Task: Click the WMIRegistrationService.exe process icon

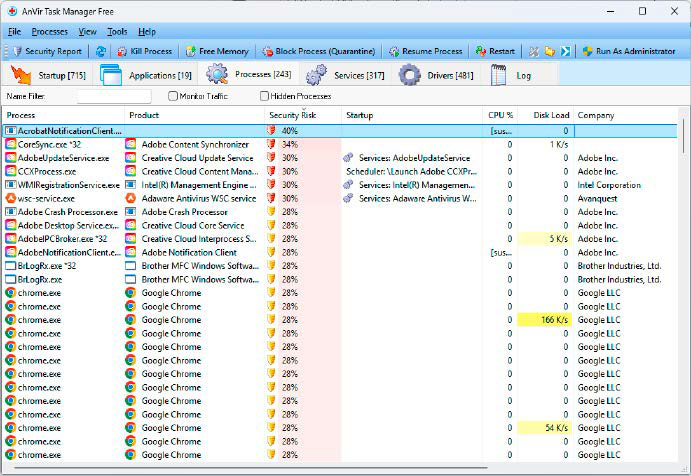Action: (x=11, y=185)
